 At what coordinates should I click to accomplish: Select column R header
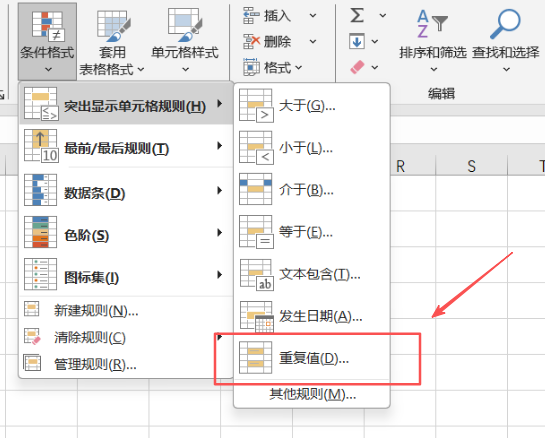[400, 166]
